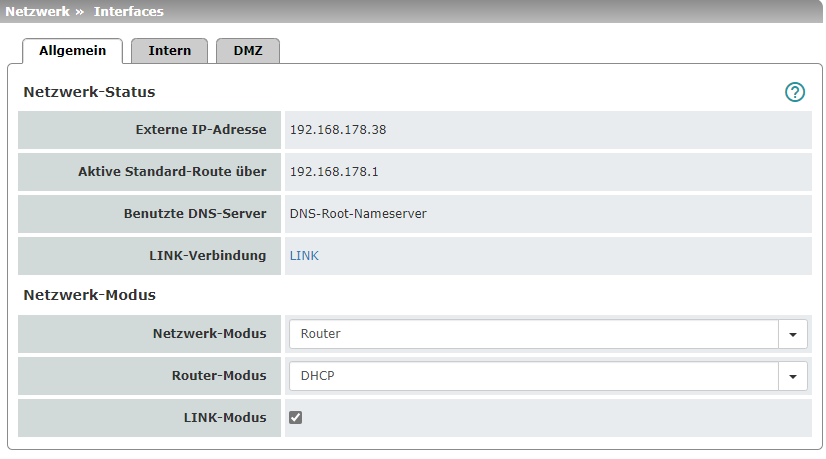Switch to the Allgemein tab

(73, 51)
